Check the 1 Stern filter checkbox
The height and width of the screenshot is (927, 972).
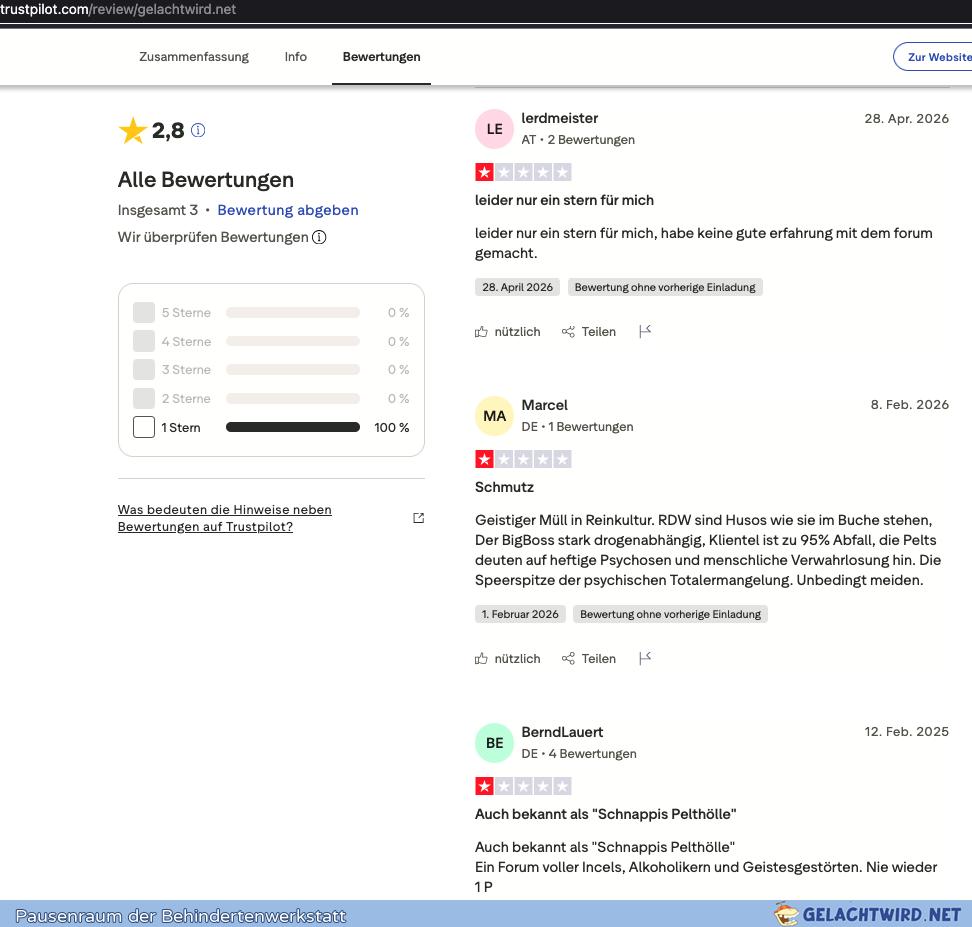144,427
